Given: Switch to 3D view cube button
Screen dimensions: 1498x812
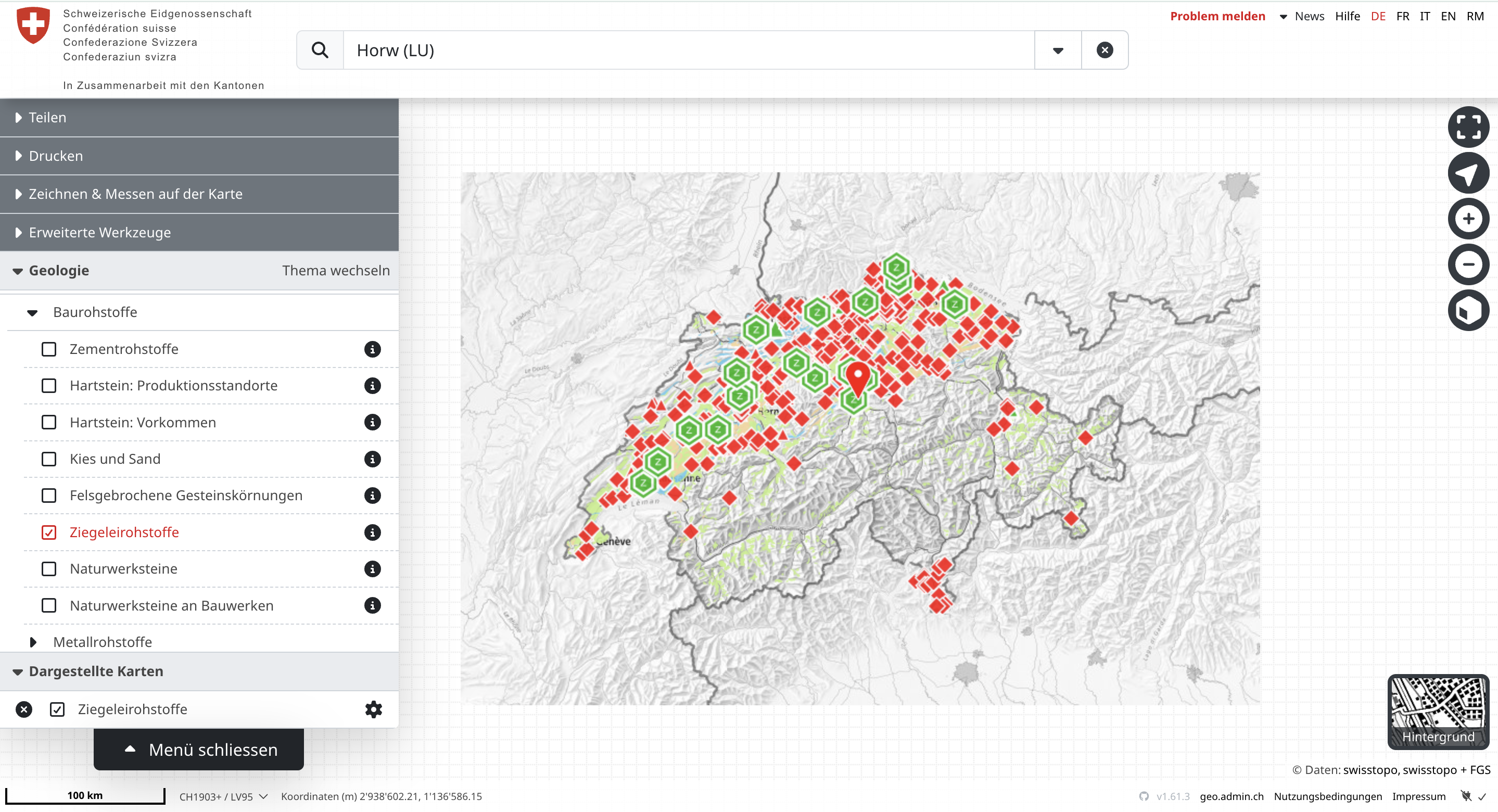Looking at the screenshot, I should [1468, 311].
